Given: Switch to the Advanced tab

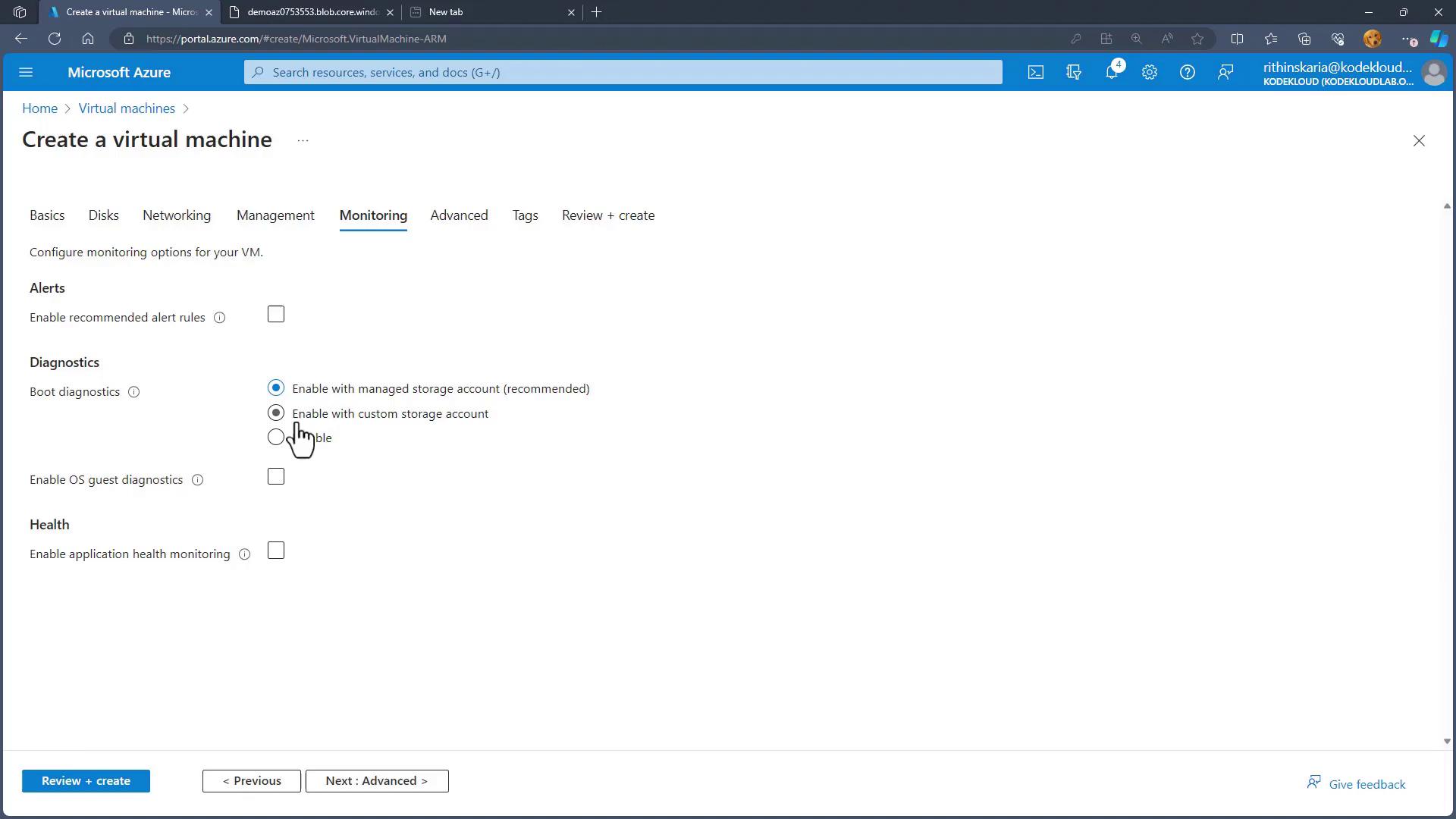Looking at the screenshot, I should click(x=459, y=215).
